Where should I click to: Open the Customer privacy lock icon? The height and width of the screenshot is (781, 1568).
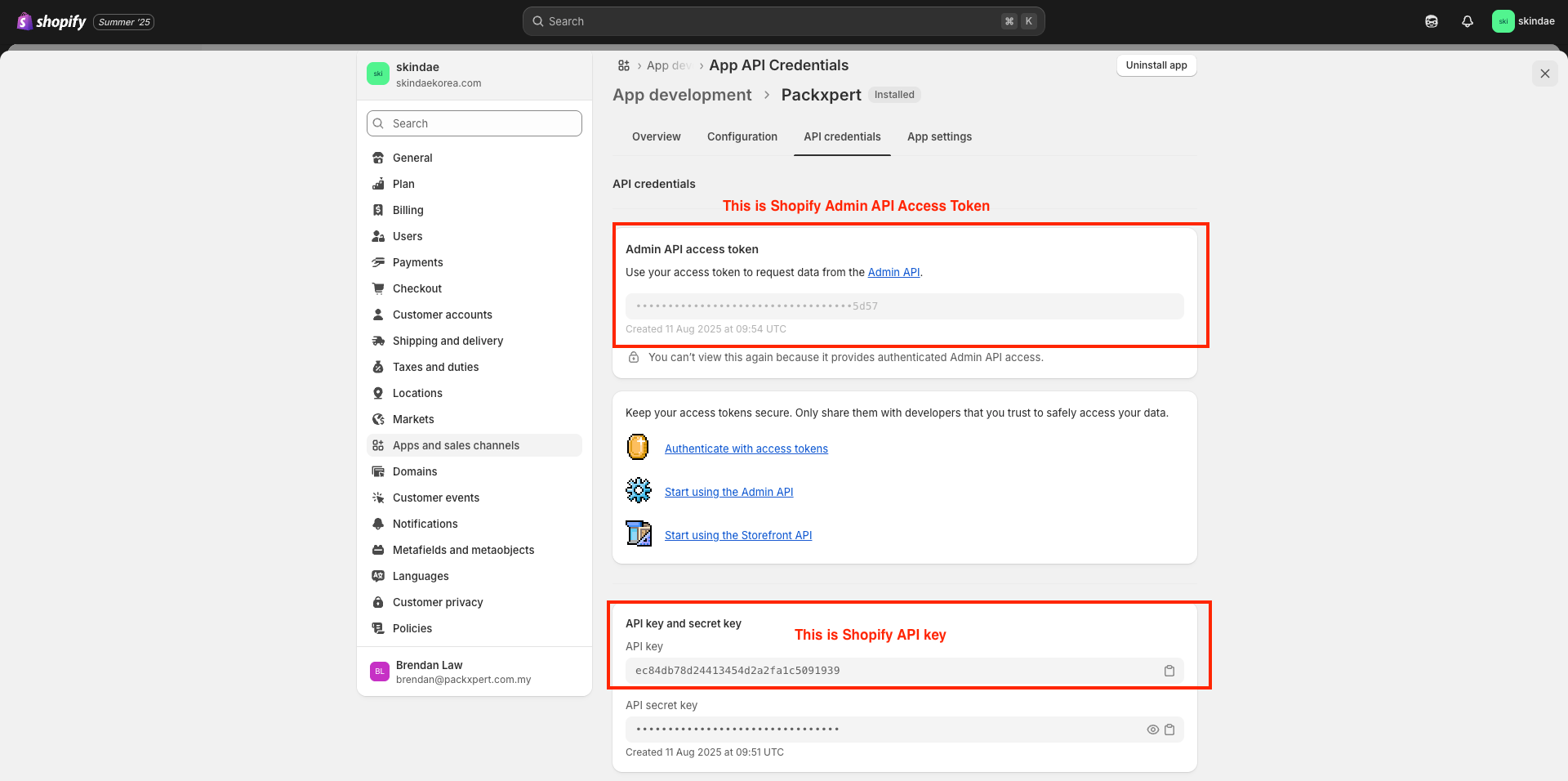(x=378, y=602)
